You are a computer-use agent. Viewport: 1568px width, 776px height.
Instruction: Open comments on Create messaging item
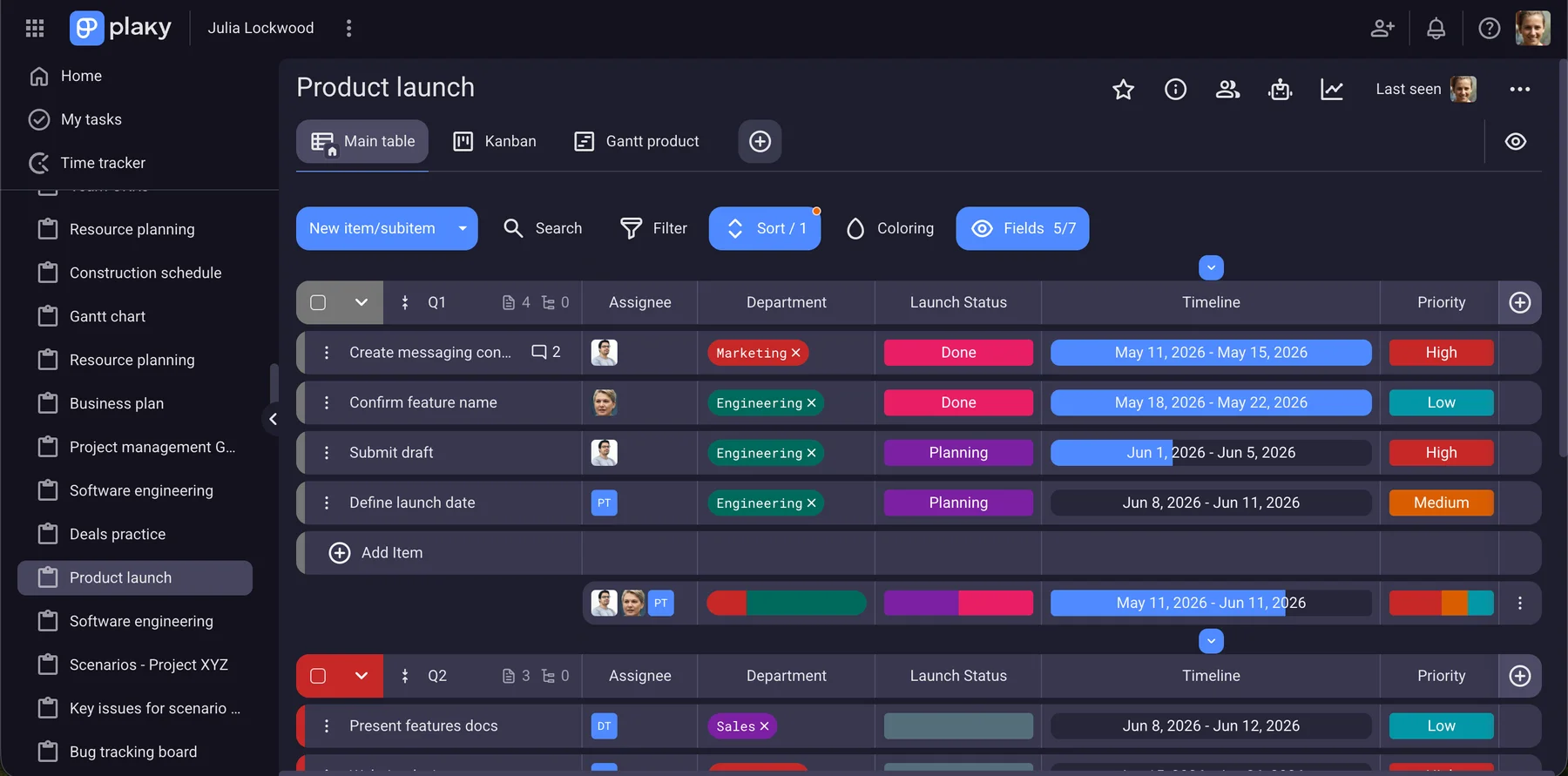pos(546,352)
